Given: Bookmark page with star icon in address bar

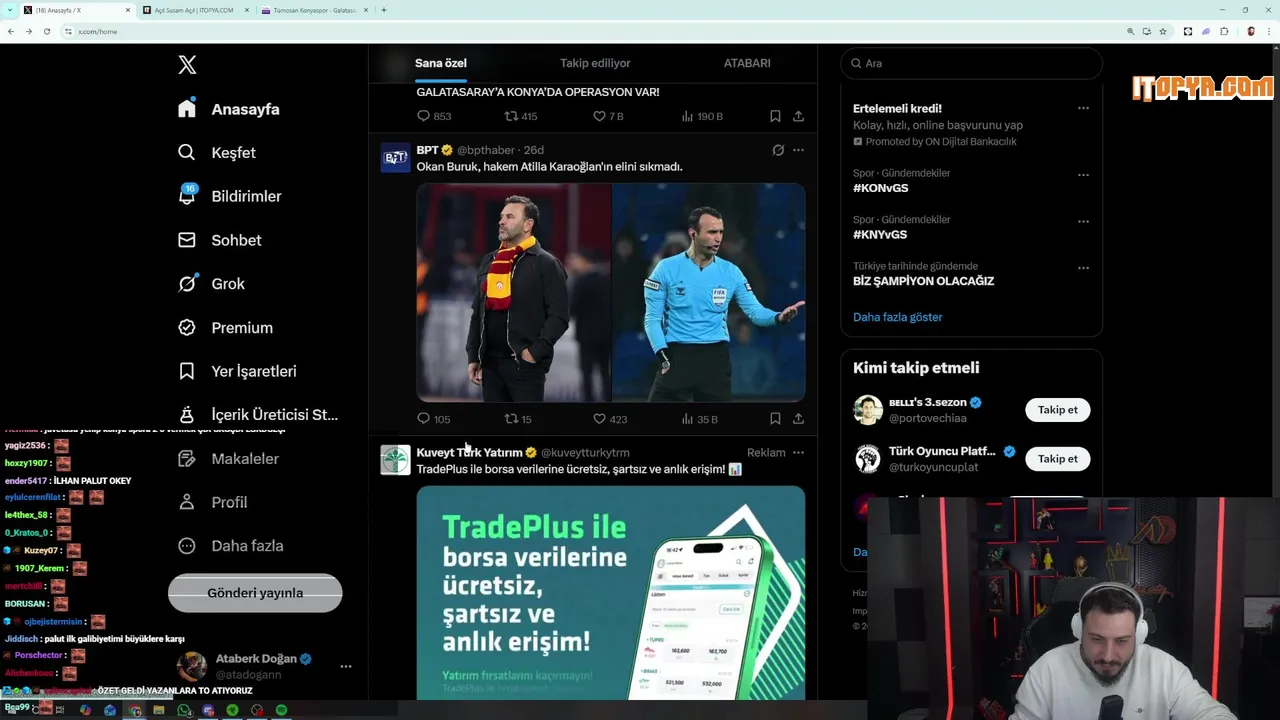Looking at the screenshot, I should click(1163, 31).
